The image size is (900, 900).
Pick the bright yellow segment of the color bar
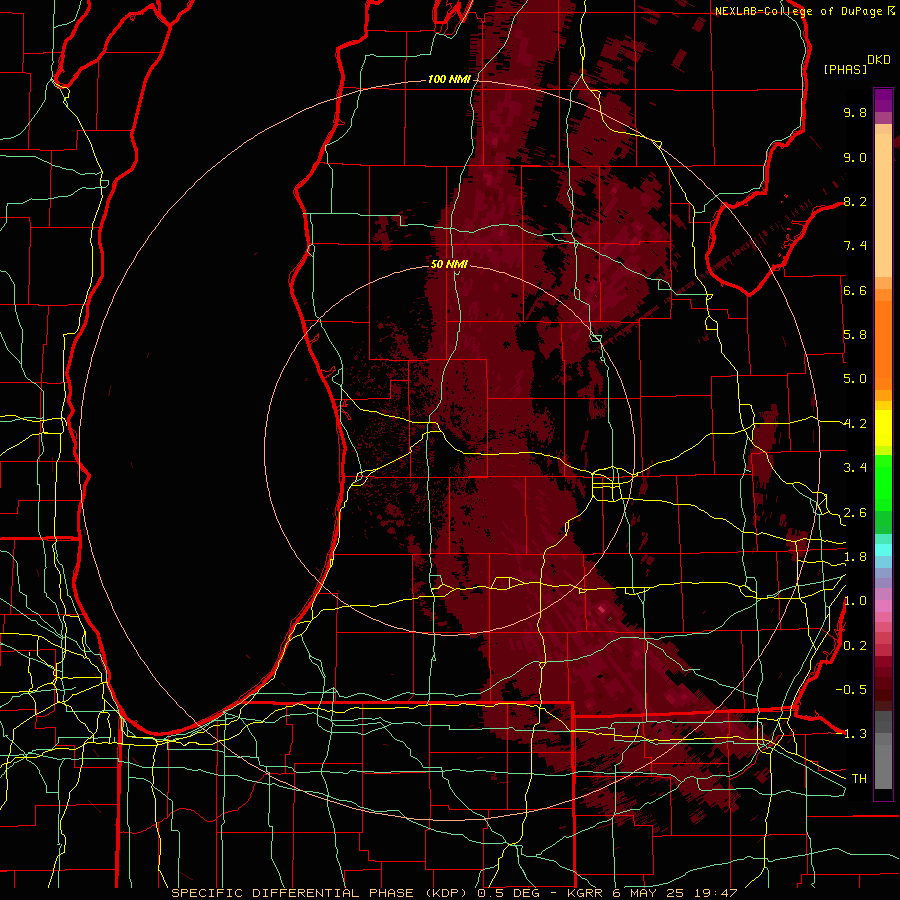883,428
